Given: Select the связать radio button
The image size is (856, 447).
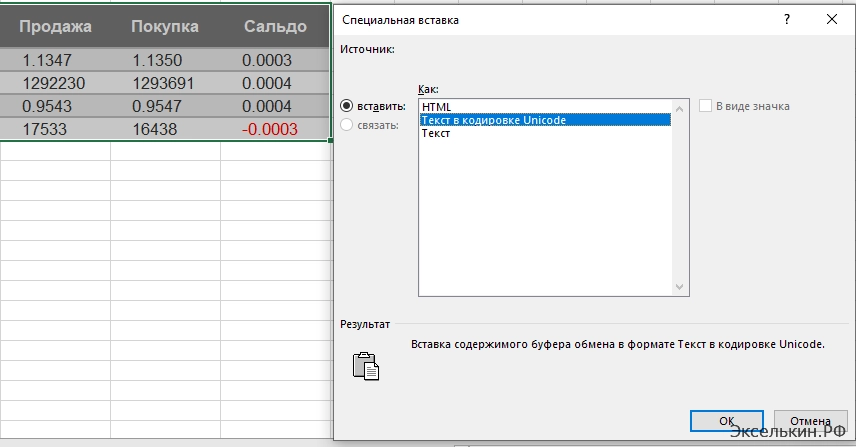Looking at the screenshot, I should tap(347, 125).
